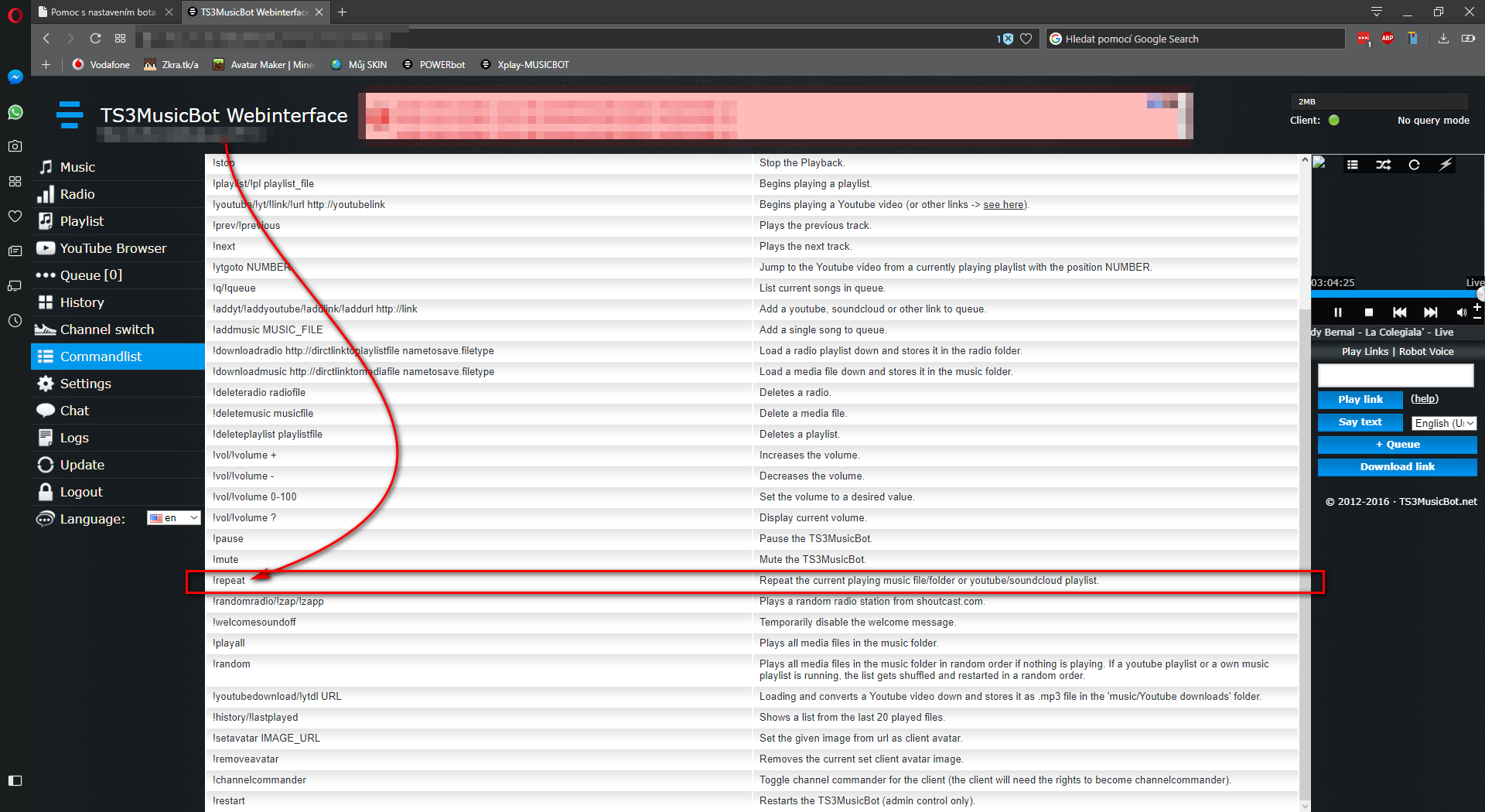Click the Opera menu logo
This screenshot has height=812, width=1485.
coord(15,15)
